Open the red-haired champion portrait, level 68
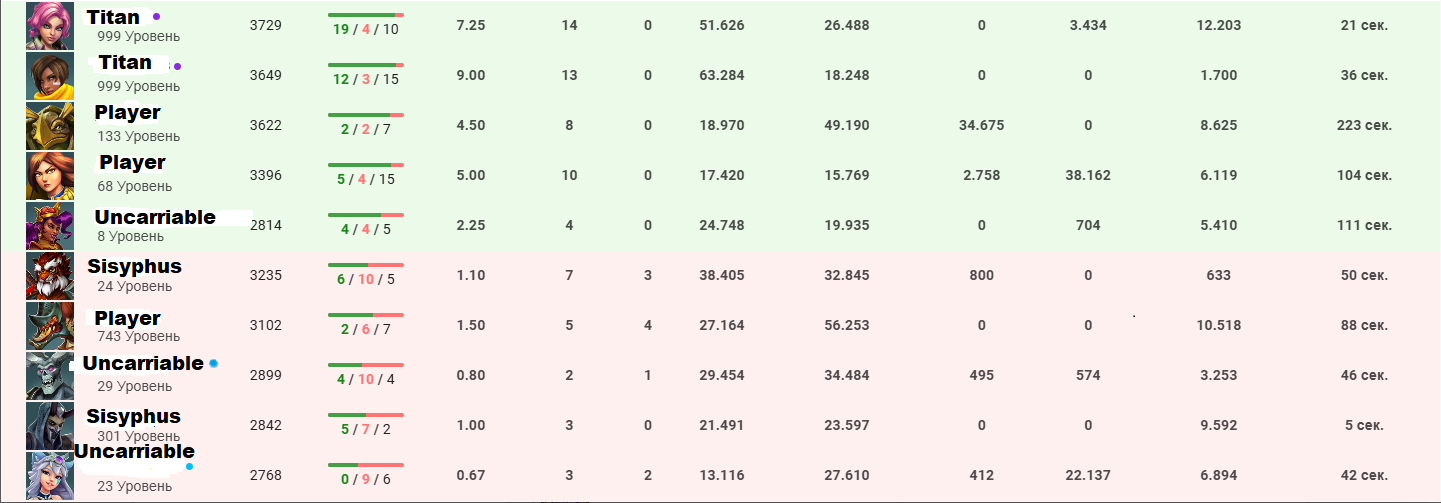This screenshot has height=503, width=1441. [49, 175]
